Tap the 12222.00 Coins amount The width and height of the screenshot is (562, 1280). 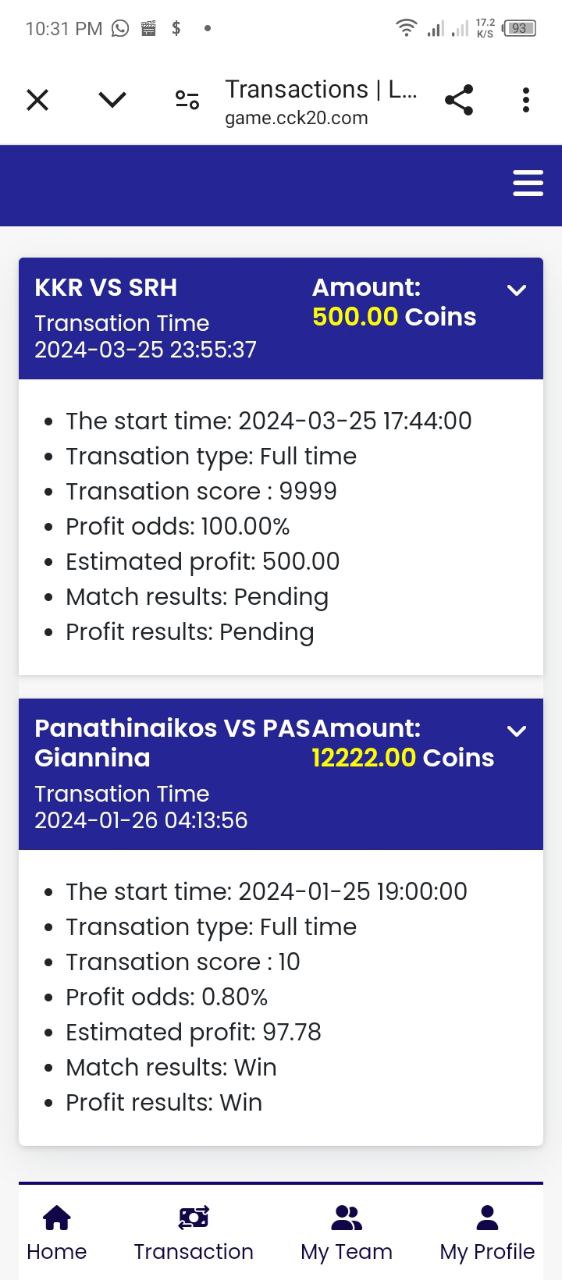pyautogui.click(x=403, y=758)
